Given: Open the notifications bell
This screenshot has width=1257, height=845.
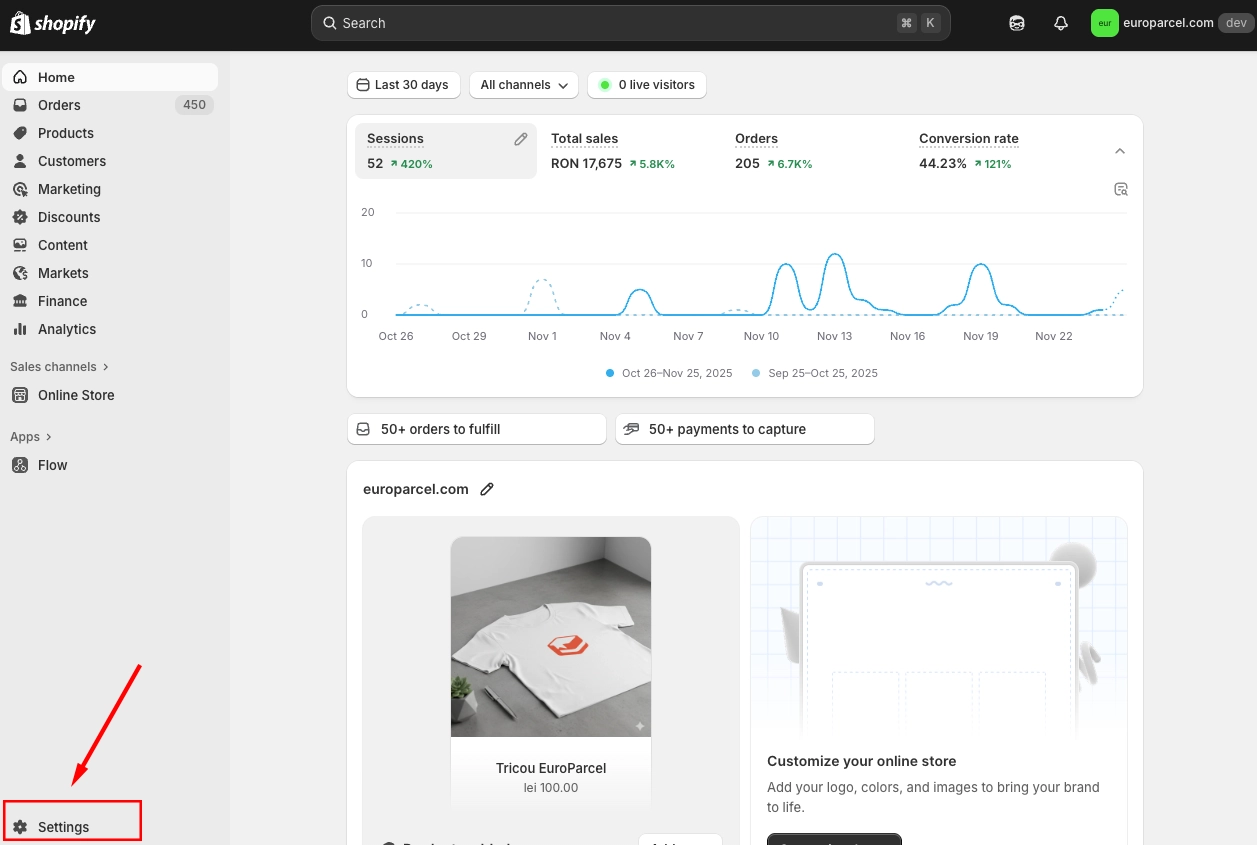Looking at the screenshot, I should pos(1061,23).
